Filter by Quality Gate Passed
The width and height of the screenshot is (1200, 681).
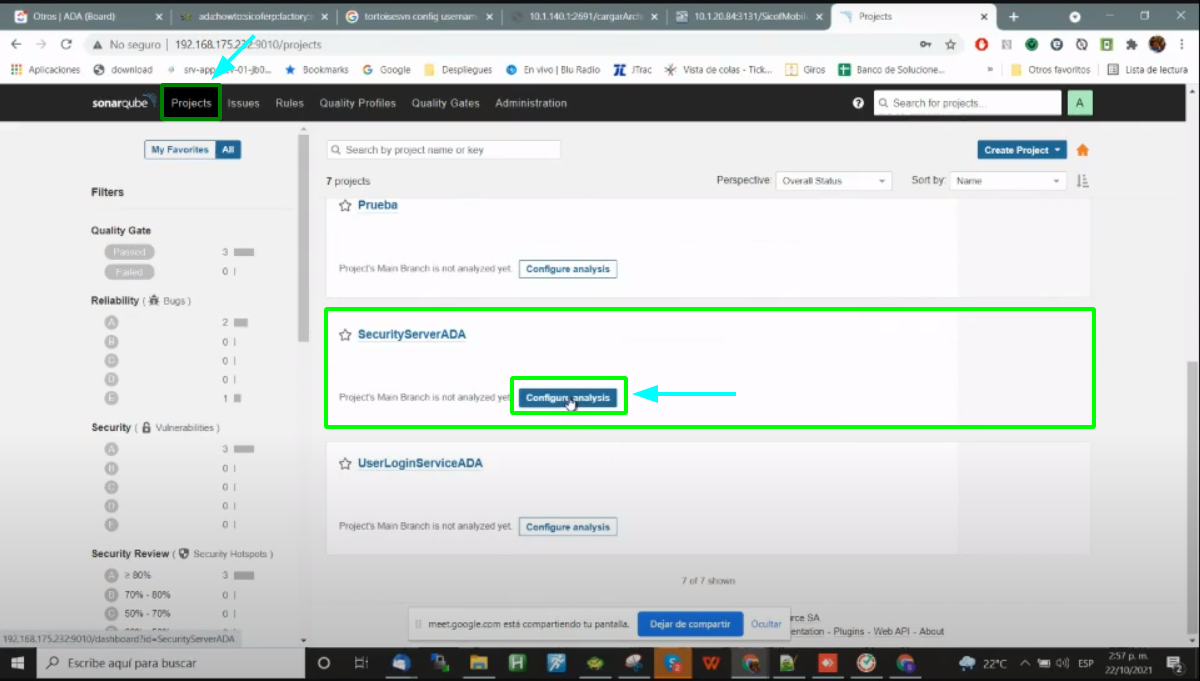coord(129,252)
